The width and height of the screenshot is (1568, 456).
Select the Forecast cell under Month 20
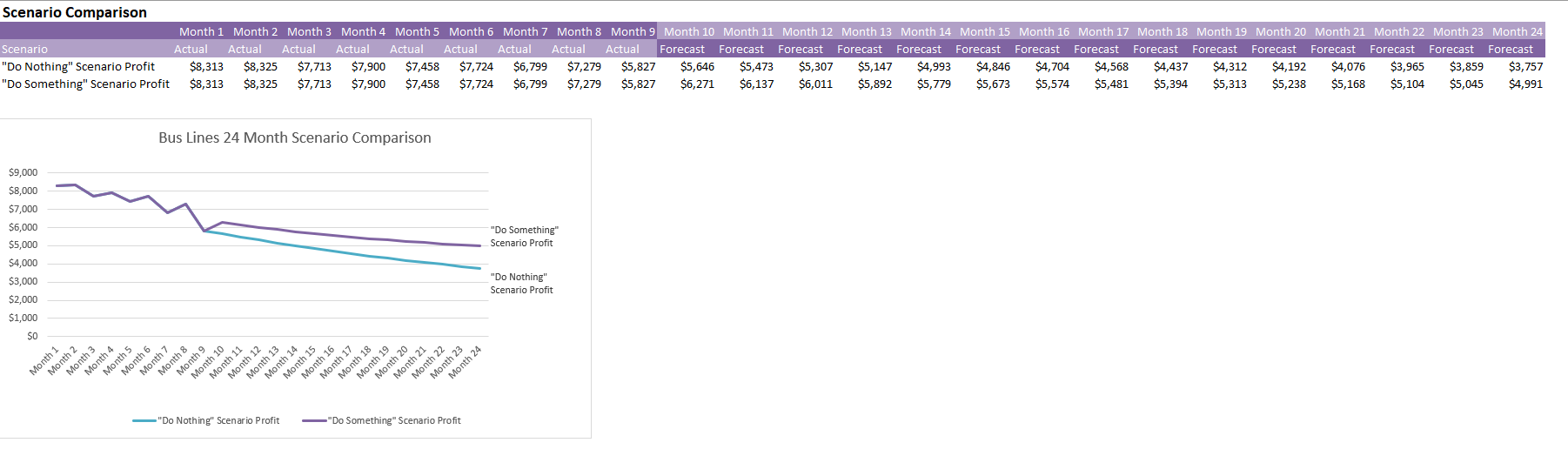tap(1274, 50)
